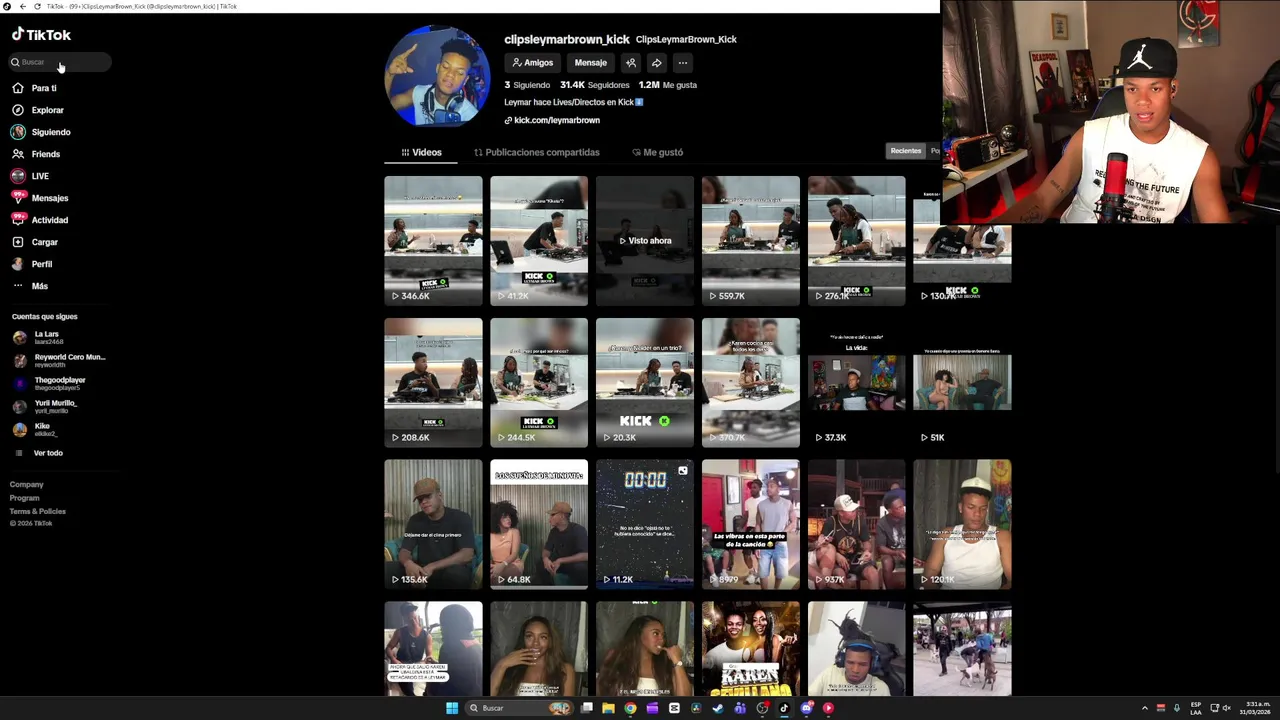1280x720 pixels.
Task: Open Terms & Policies footer link
Action: pyautogui.click(x=38, y=511)
